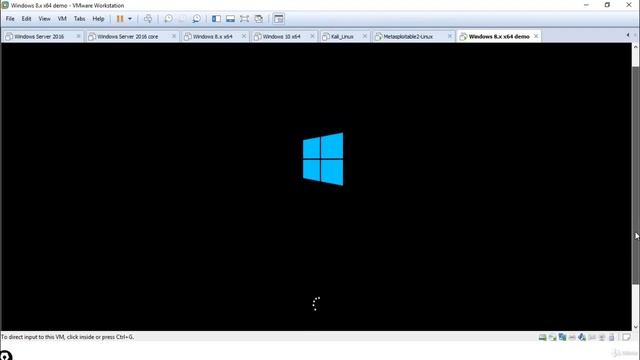This screenshot has width=640, height=360.
Task: Click the 'To direct input to this VM' text
Action: [x=67, y=337]
